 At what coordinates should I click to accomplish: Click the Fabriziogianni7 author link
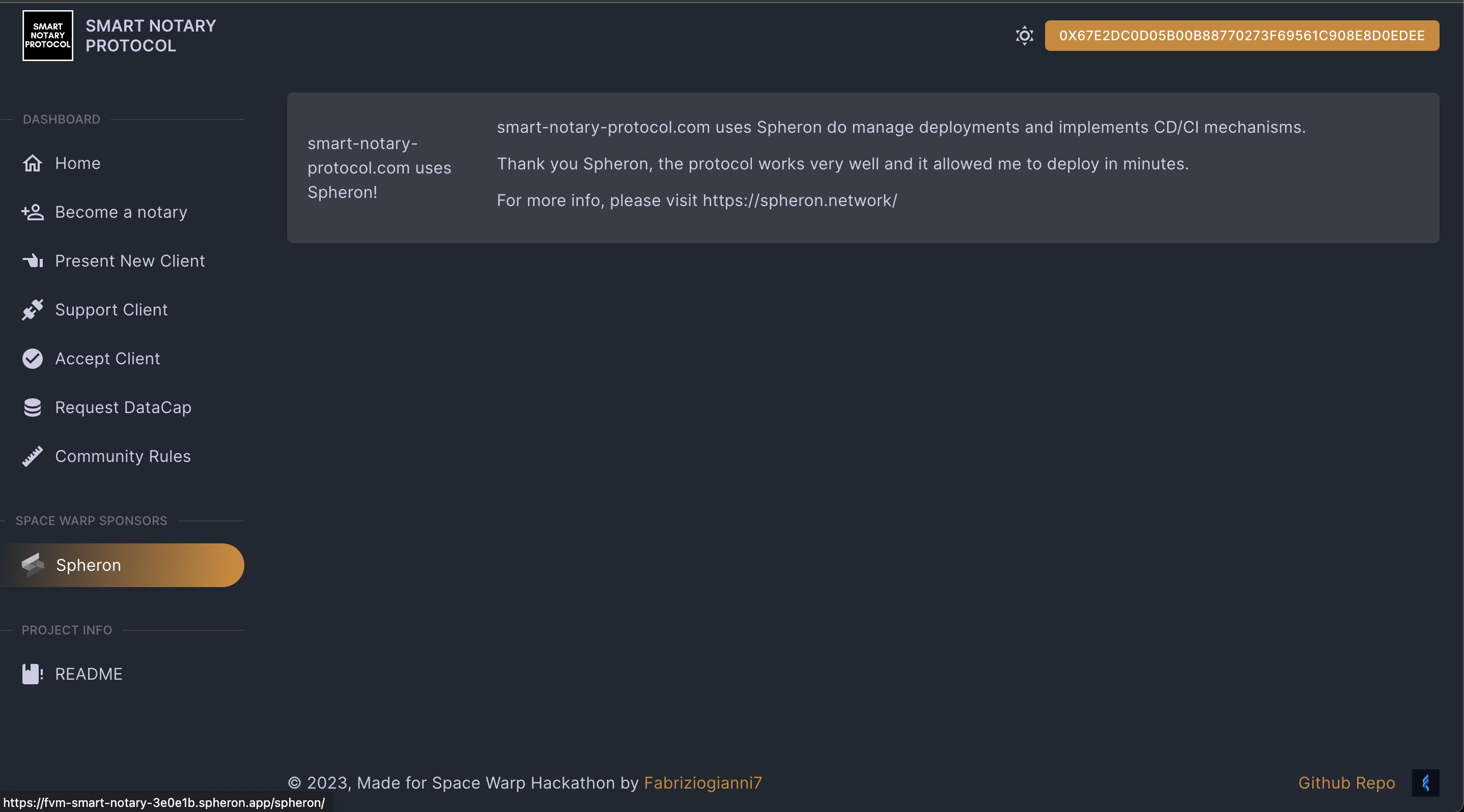pos(703,782)
